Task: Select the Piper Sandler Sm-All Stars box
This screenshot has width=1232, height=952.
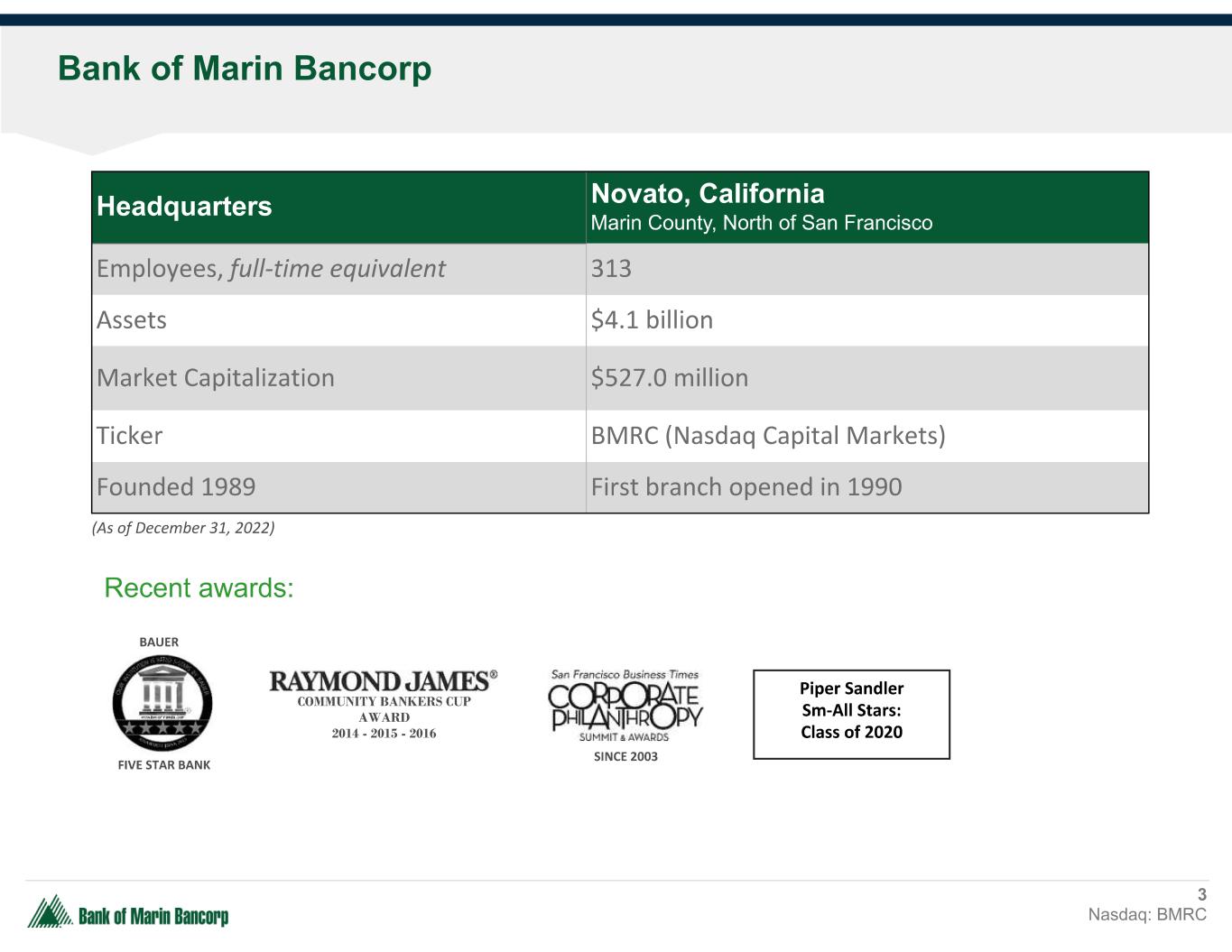Action: 851,714
